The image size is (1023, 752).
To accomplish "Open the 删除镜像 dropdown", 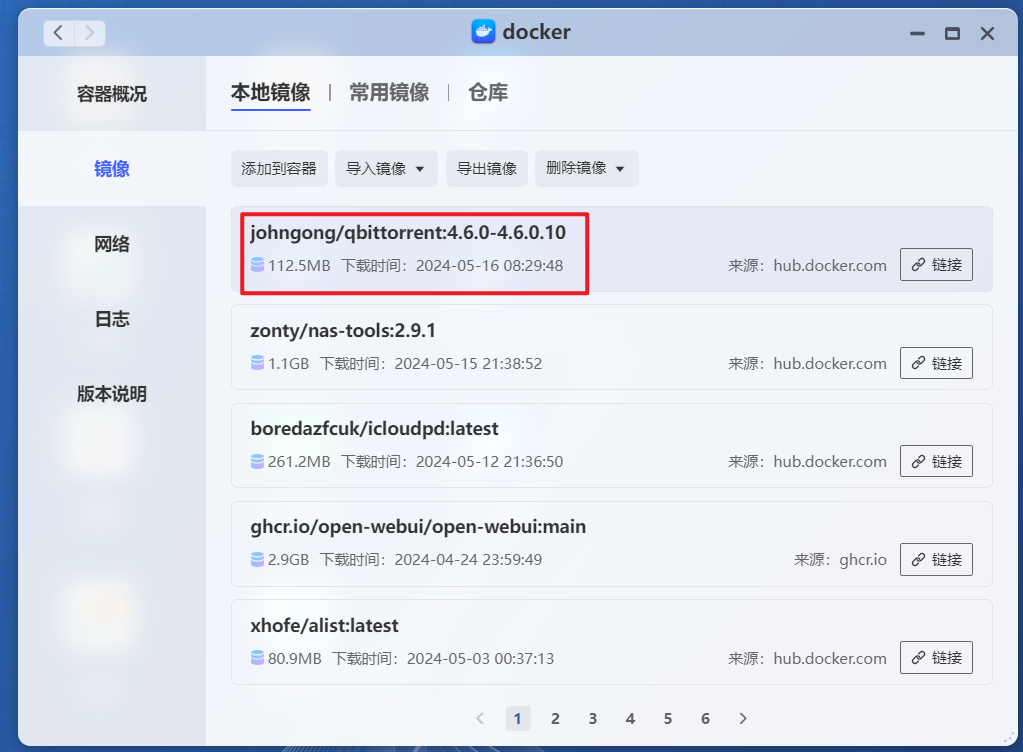I will click(x=586, y=168).
